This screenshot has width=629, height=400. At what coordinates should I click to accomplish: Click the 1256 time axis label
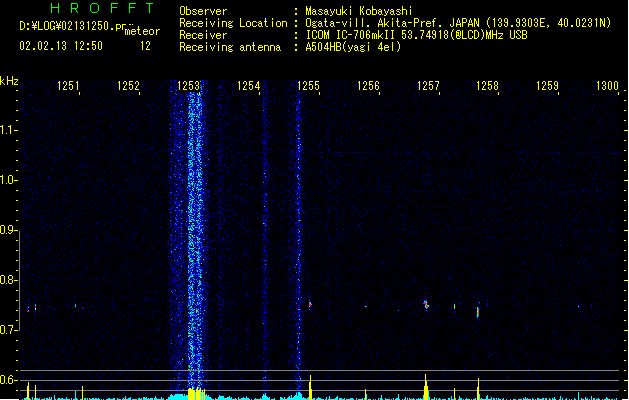(368, 86)
